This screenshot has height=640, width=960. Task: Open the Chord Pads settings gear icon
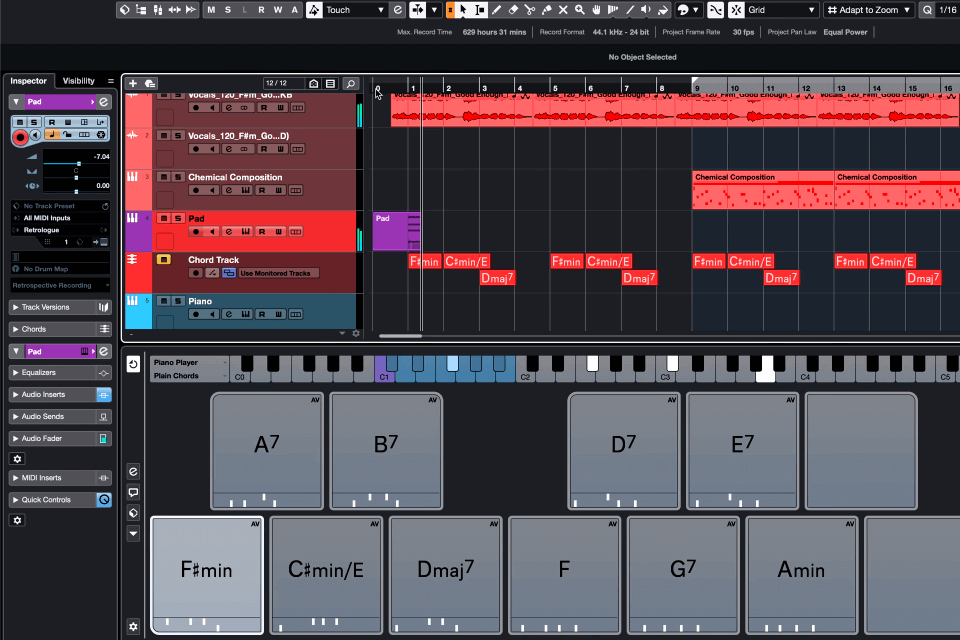pos(133,627)
